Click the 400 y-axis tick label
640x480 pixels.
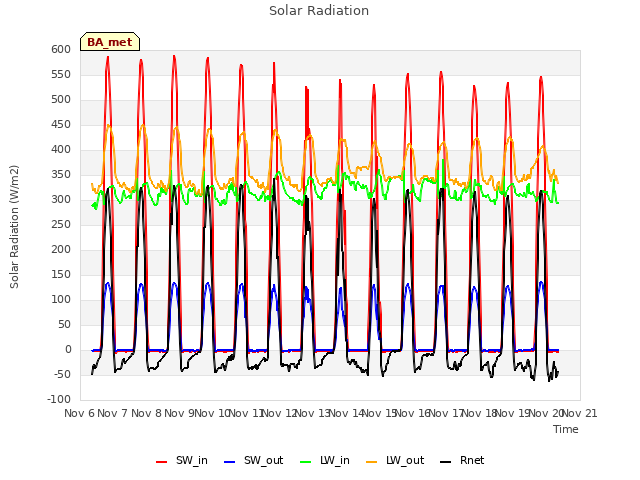tap(61, 149)
